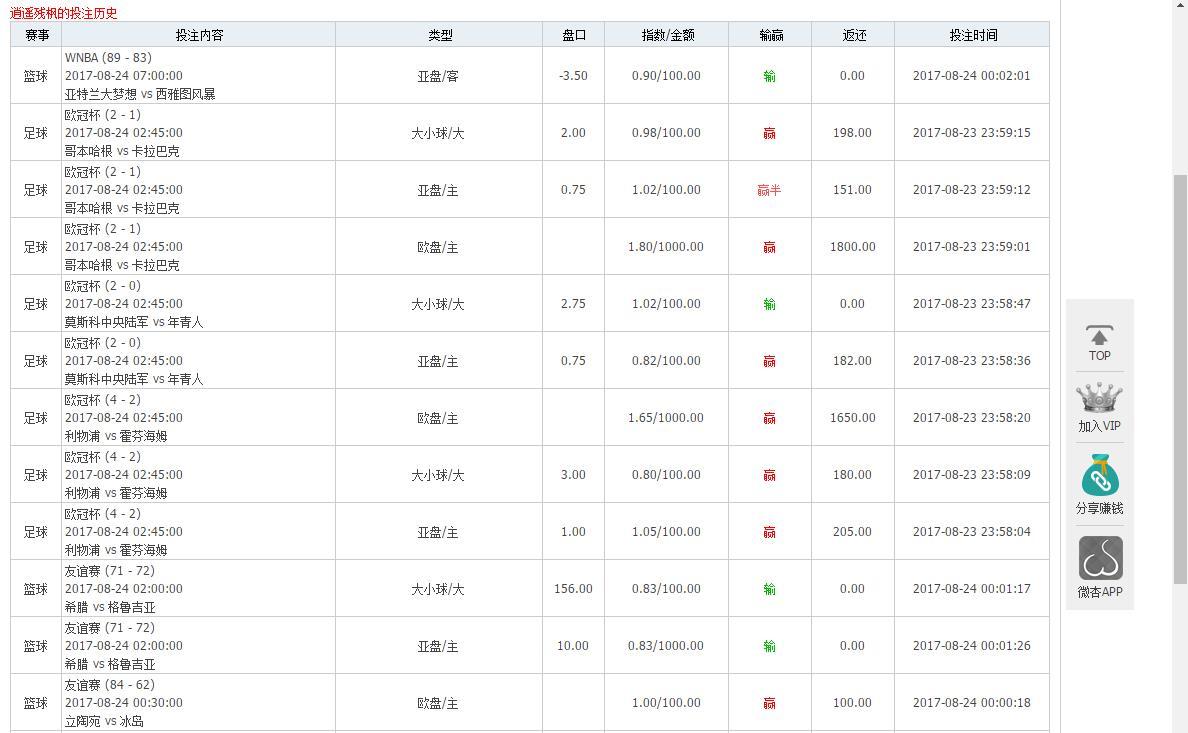This screenshot has width=1188, height=733.
Task: Click the 逍遥残枫的投注历史 title
Action: (64, 13)
